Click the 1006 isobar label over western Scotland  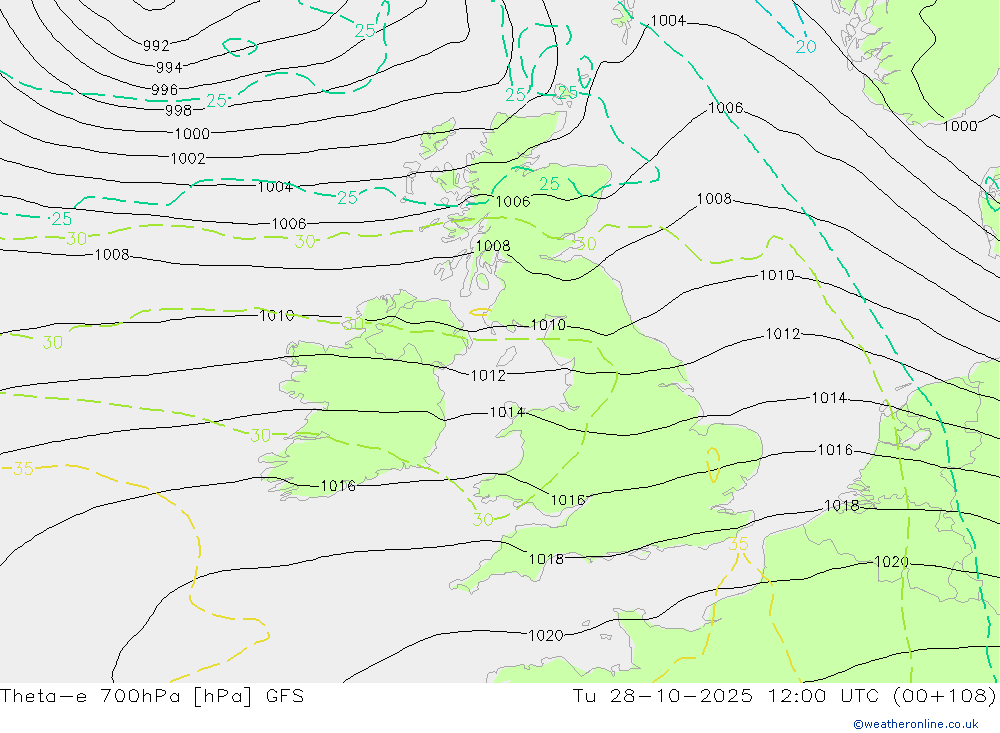click(x=513, y=202)
